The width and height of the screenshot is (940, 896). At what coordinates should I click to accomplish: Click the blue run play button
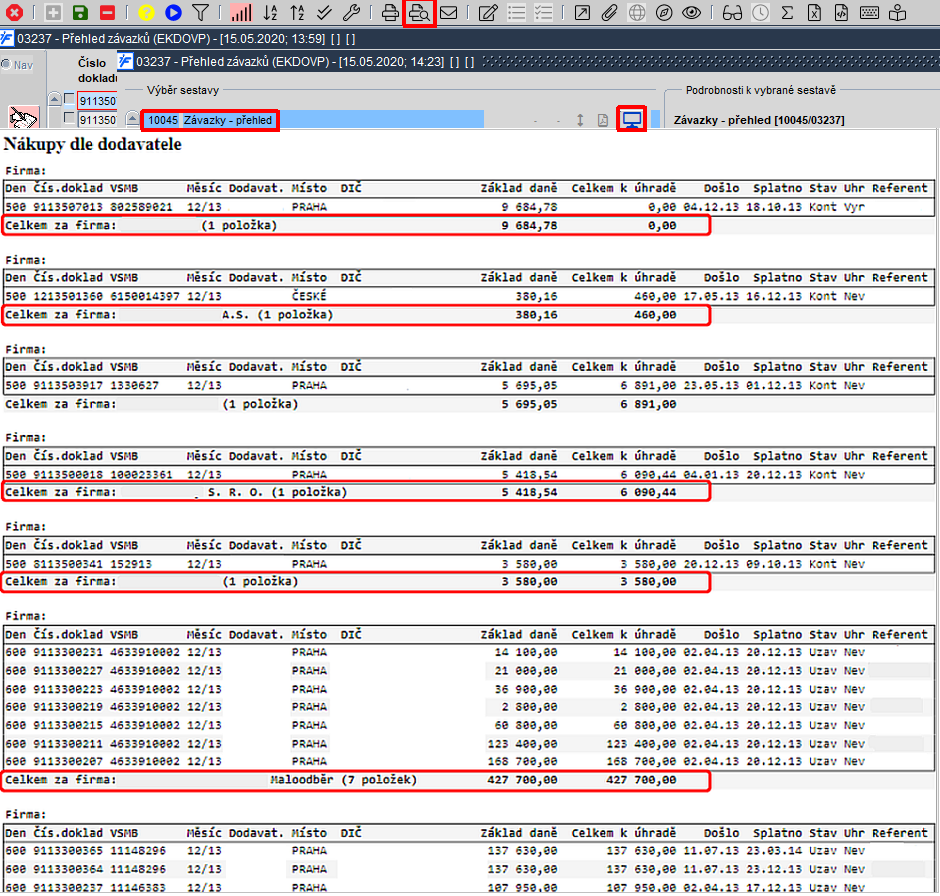[173, 13]
